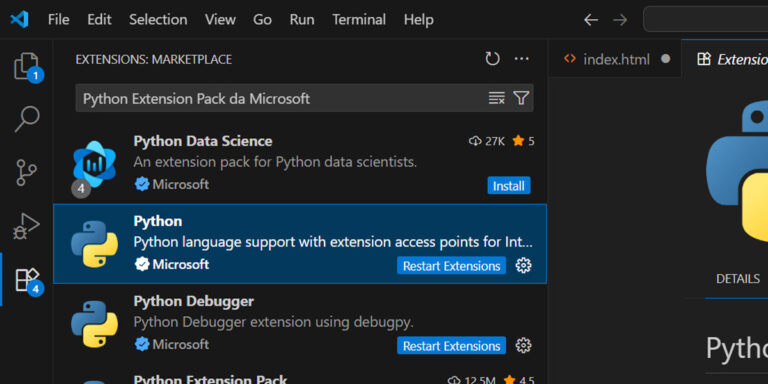
Task: Open the Edit menu
Action: click(x=99, y=20)
